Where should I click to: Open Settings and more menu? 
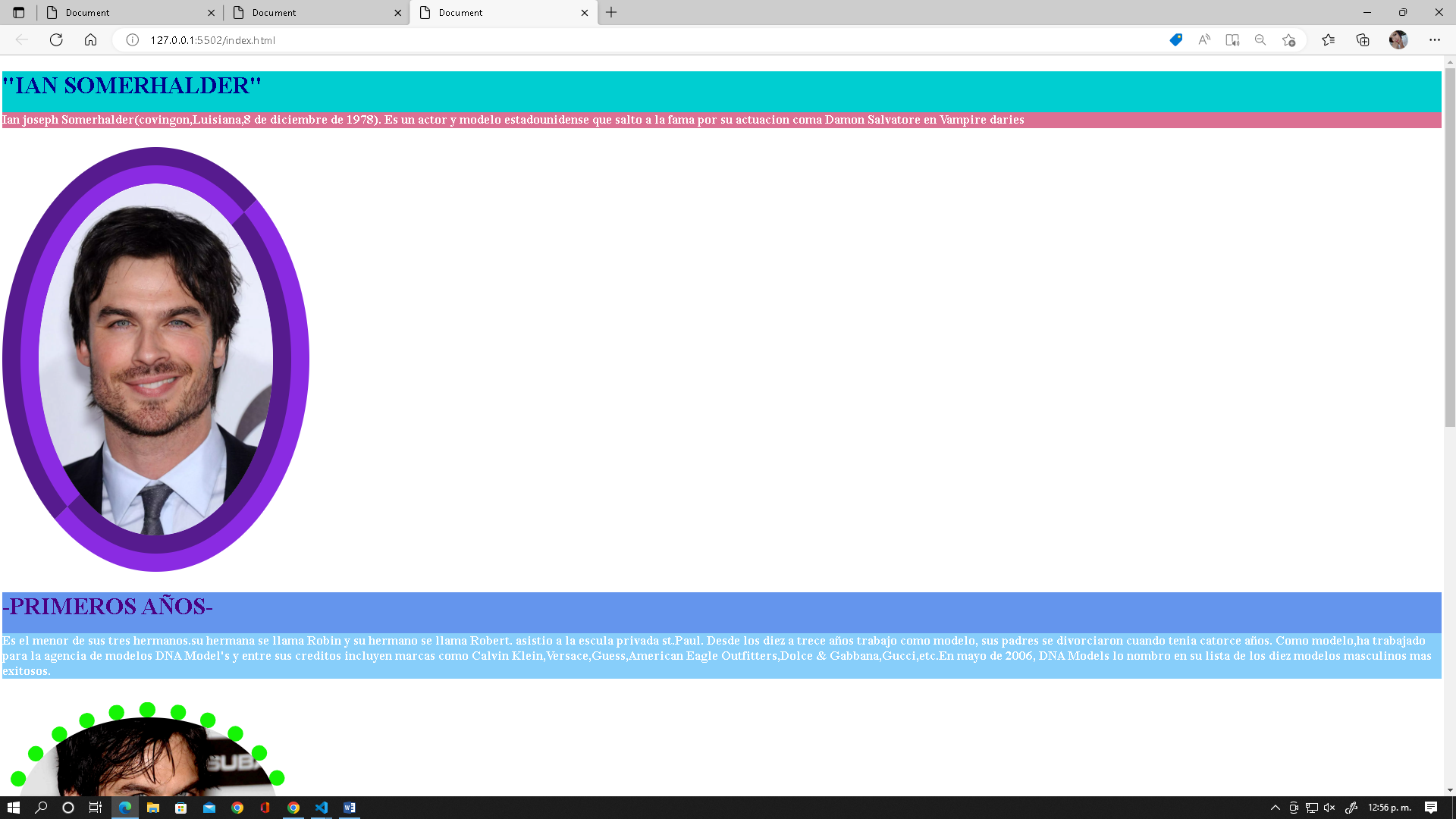1434,40
